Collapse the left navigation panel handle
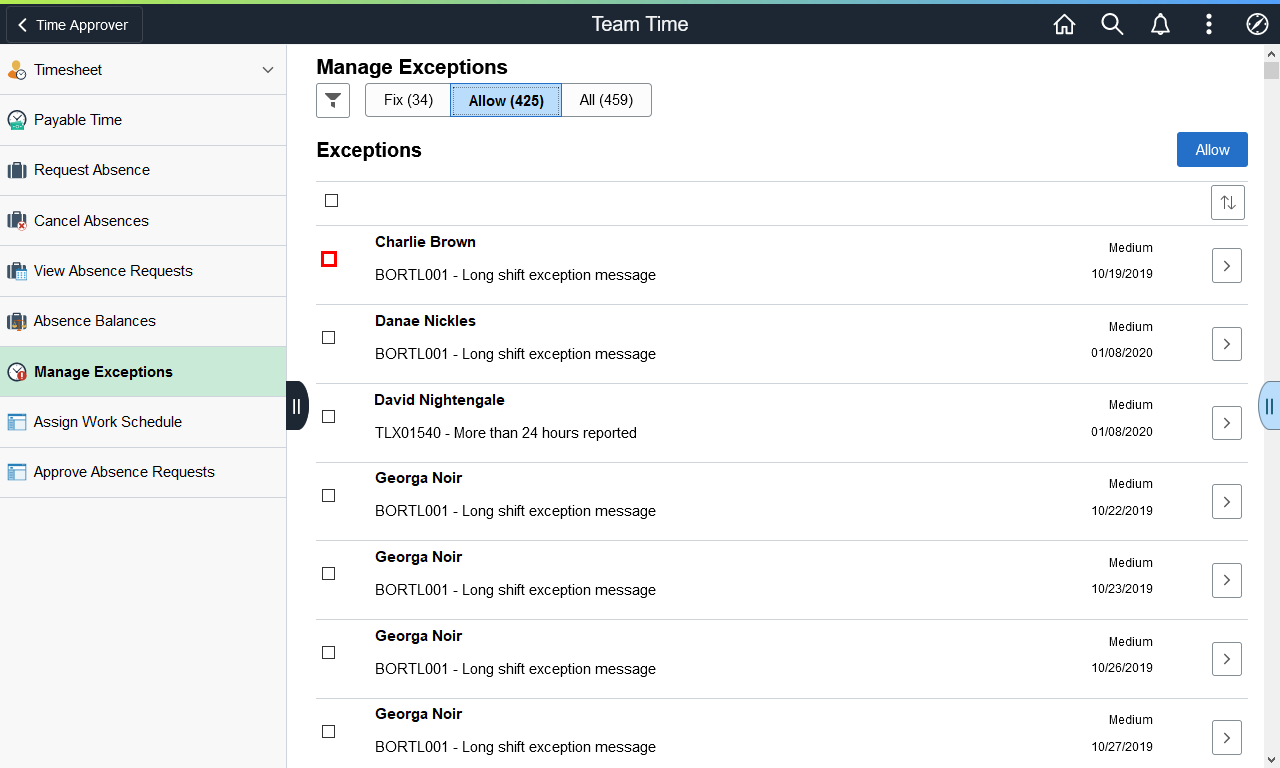Viewport: 1280px width, 768px height. coord(297,406)
